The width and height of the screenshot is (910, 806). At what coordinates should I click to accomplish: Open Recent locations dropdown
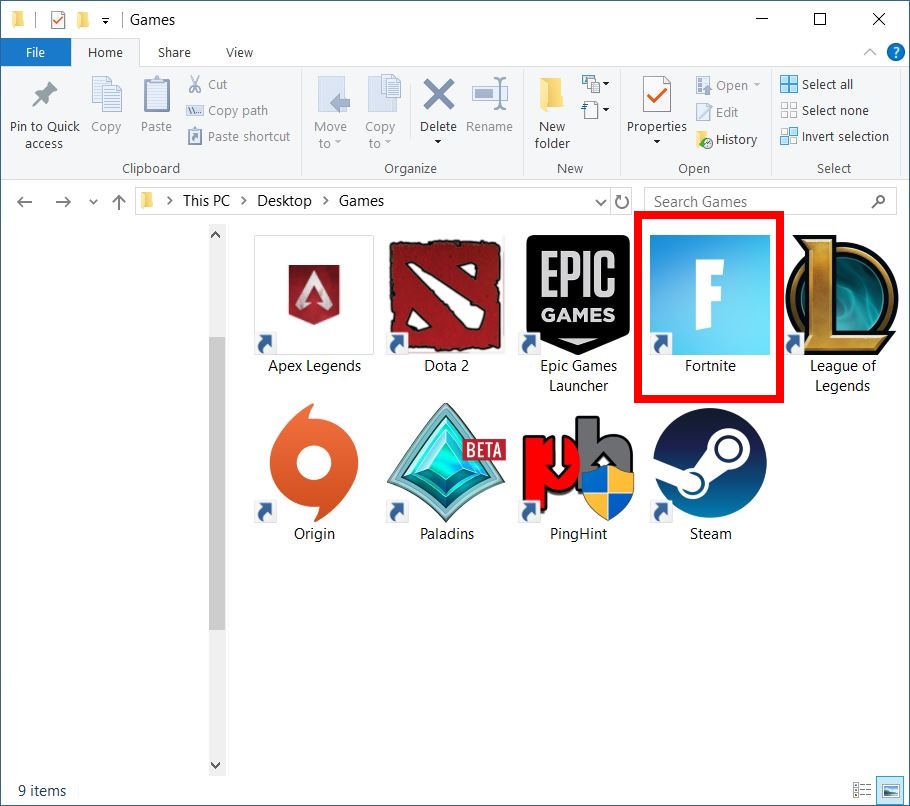[x=93, y=202]
